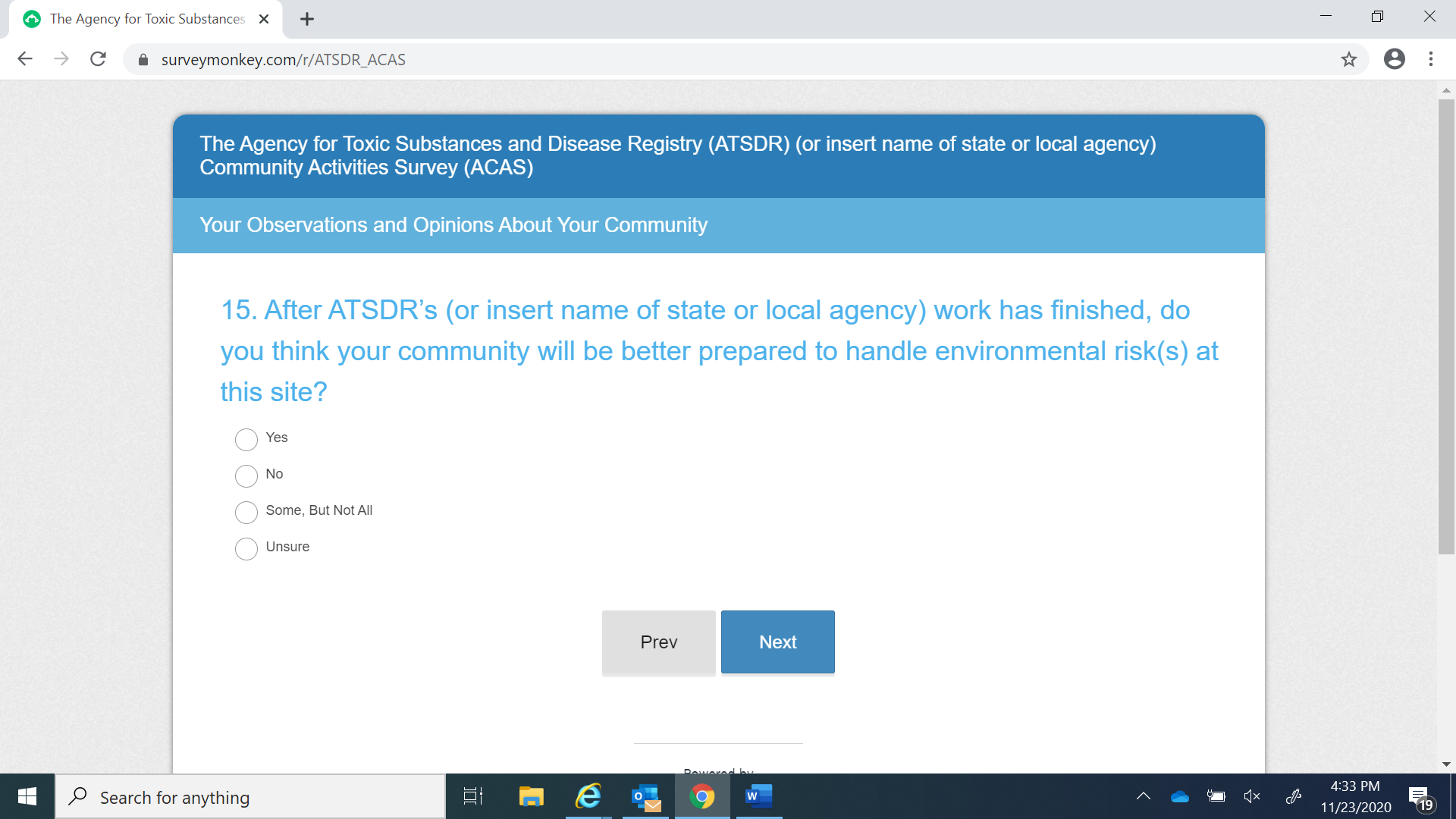Click the Next button
Screen dimensions: 1456x819
pyautogui.click(x=777, y=642)
